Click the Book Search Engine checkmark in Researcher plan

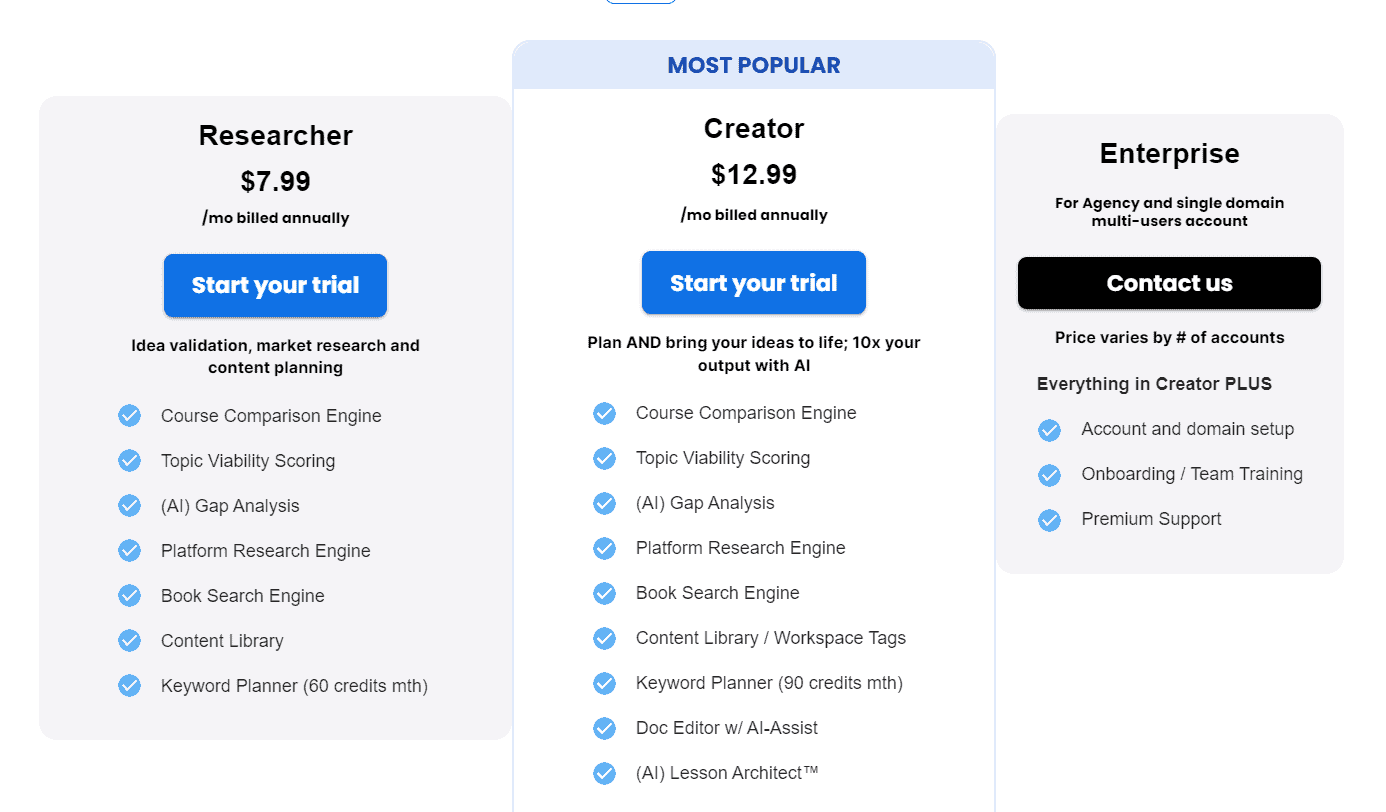130,595
